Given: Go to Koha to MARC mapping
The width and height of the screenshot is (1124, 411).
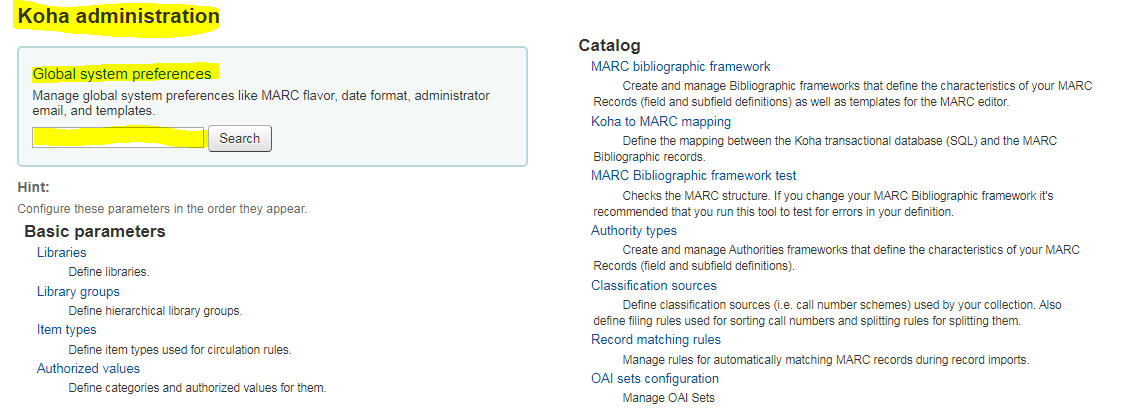Looking at the screenshot, I should [660, 122].
